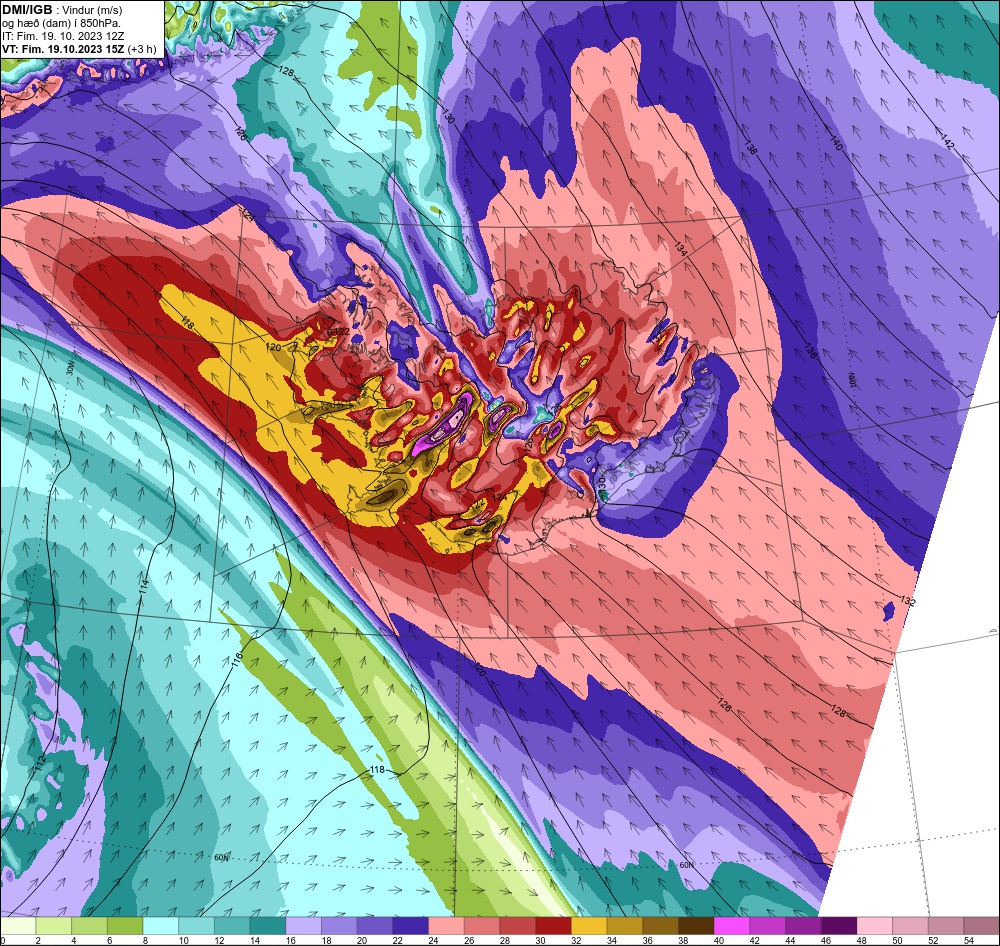Click the 24–26 m/s light salmon legend swatch
The width and height of the screenshot is (1000, 946).
[446, 926]
